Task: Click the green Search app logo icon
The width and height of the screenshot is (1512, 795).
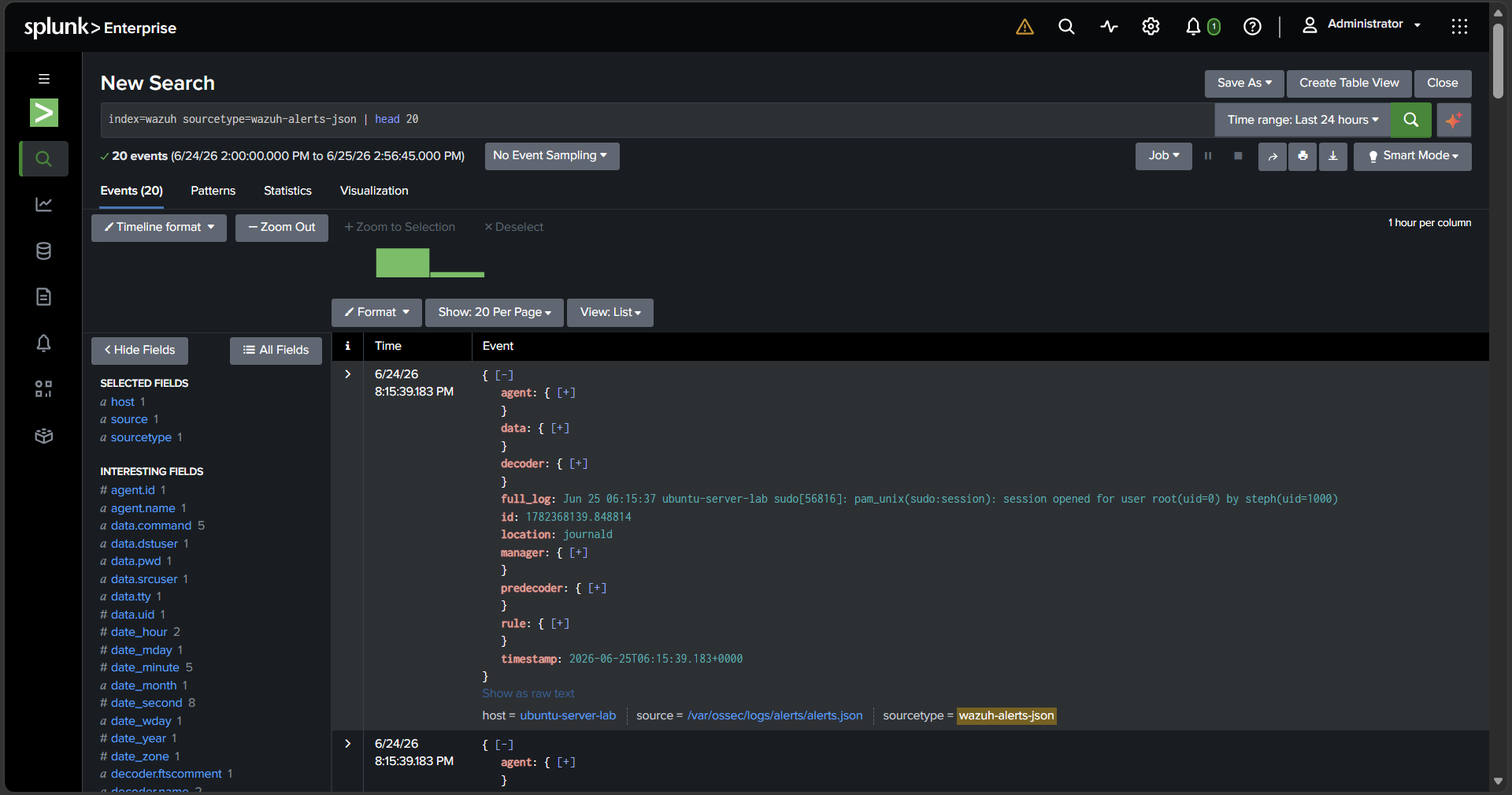Action: 44,113
